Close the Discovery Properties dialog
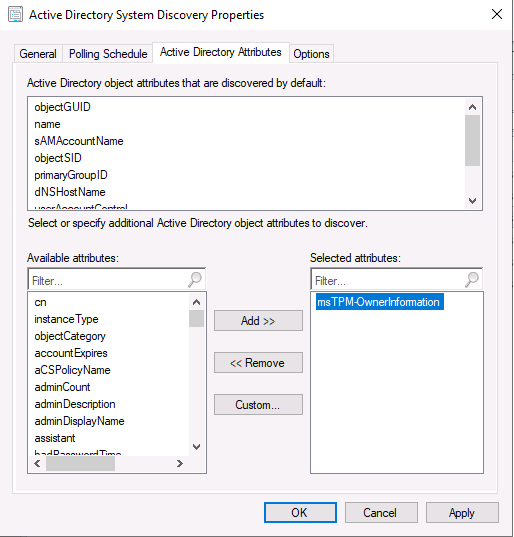 coord(497,14)
